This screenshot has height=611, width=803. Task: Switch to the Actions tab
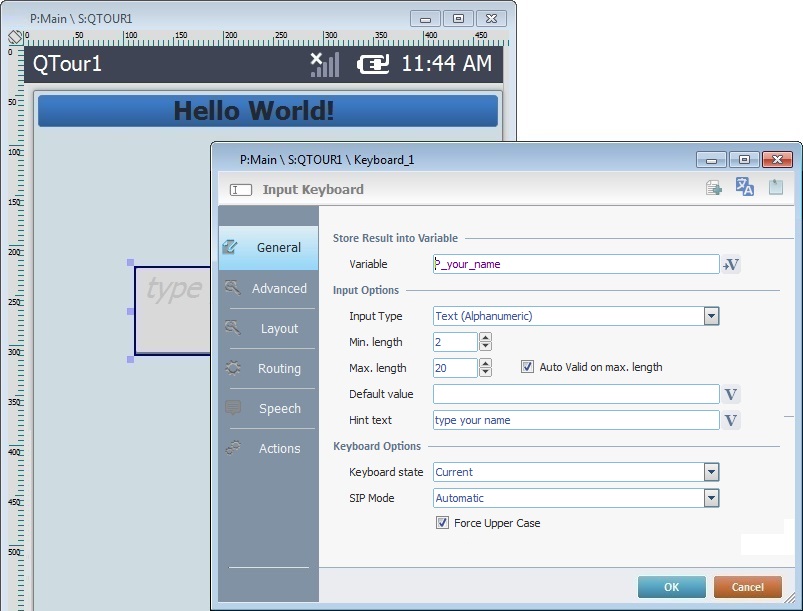[268, 448]
